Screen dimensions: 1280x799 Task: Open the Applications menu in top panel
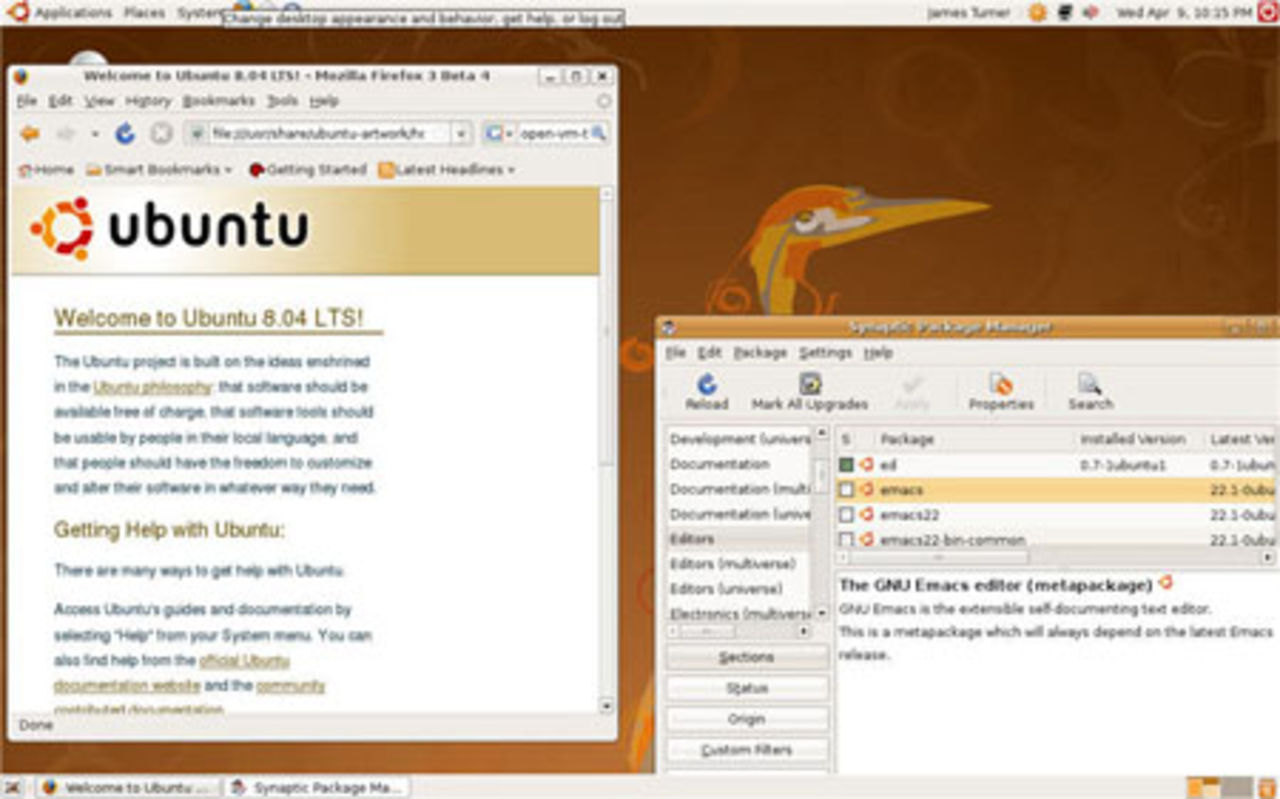72,13
